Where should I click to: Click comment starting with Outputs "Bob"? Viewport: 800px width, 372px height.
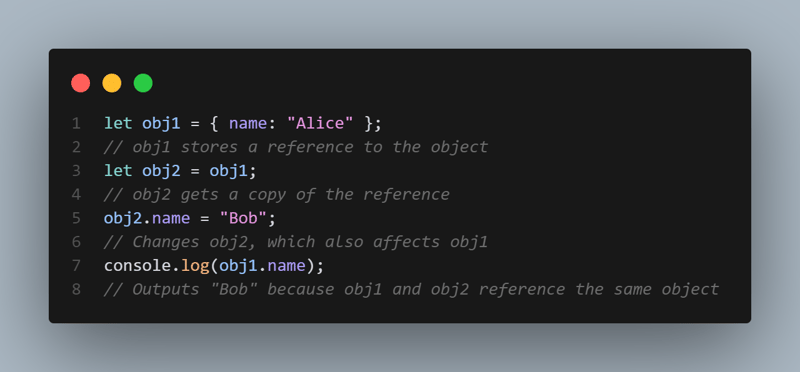[411, 289]
